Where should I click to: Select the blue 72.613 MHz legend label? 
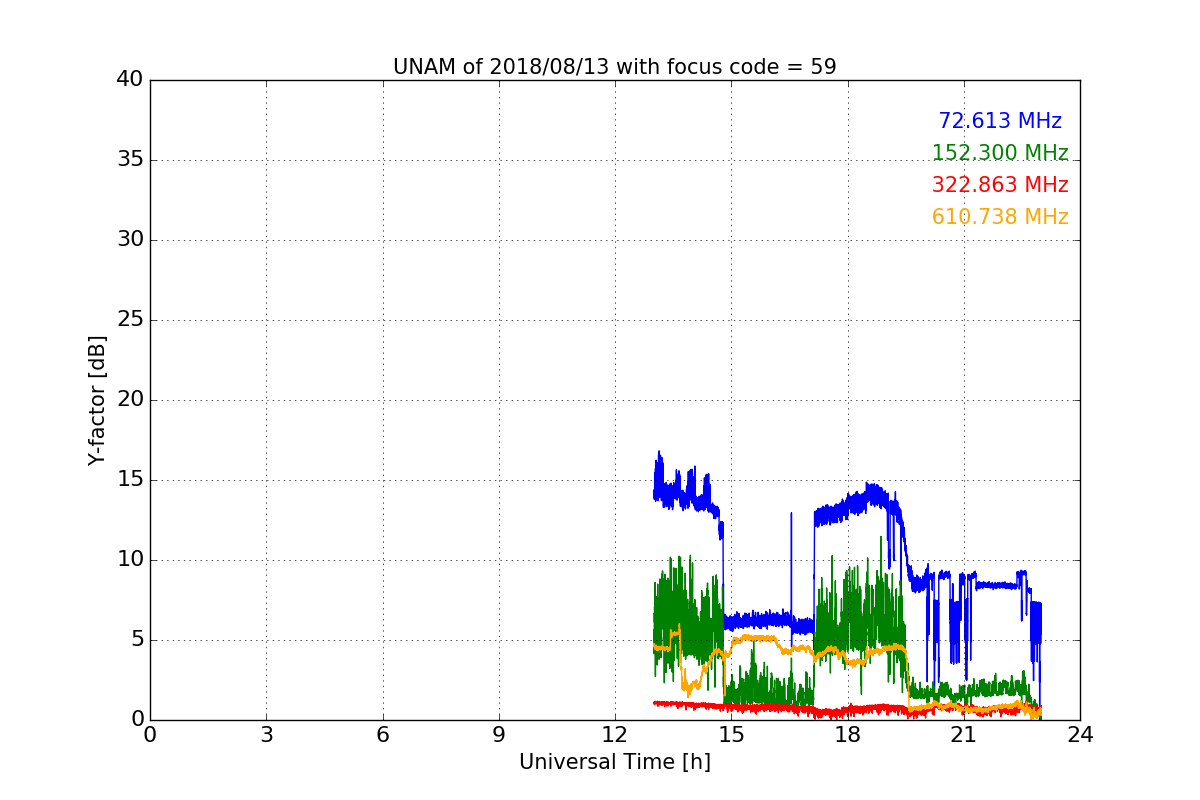tap(1000, 121)
